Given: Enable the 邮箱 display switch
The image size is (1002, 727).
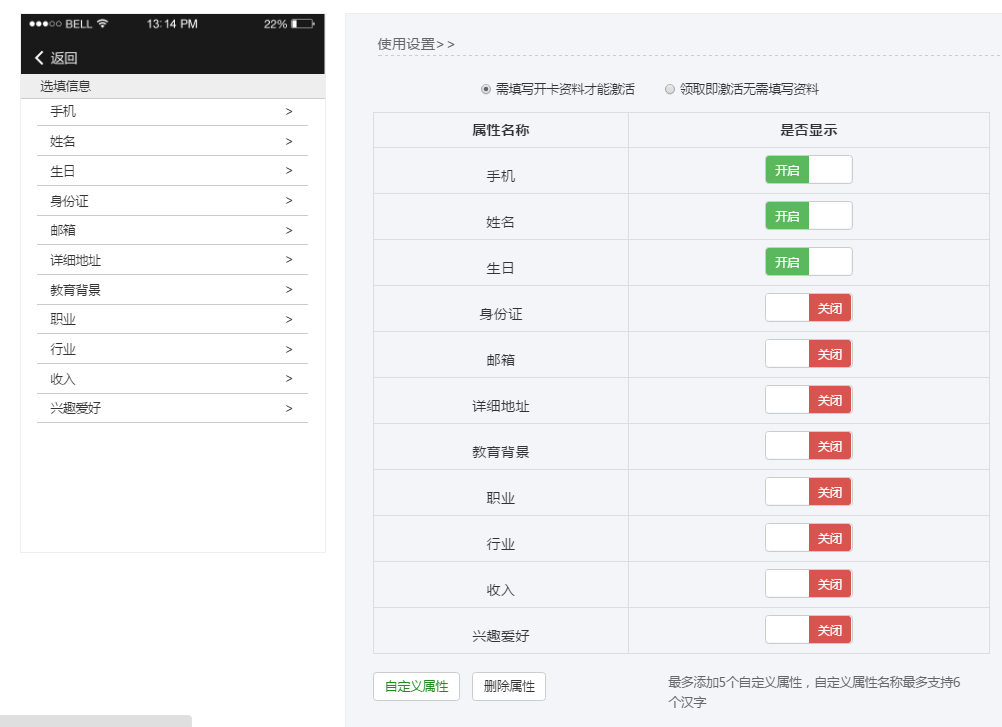Looking at the screenshot, I should [808, 354].
